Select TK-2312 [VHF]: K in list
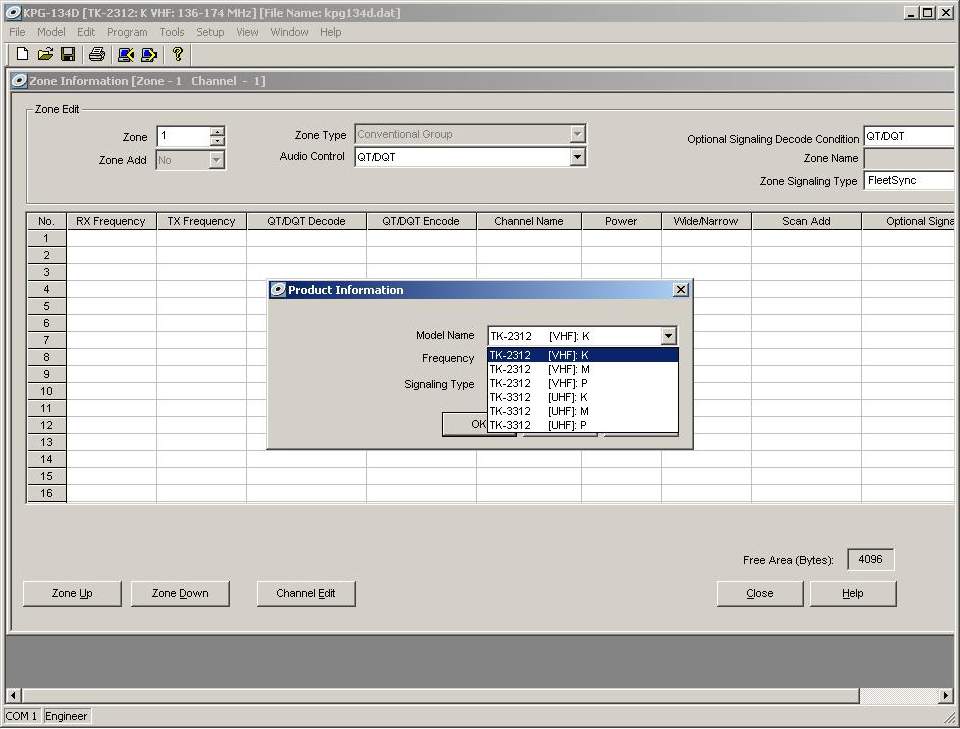This screenshot has width=960, height=729. coord(582,355)
